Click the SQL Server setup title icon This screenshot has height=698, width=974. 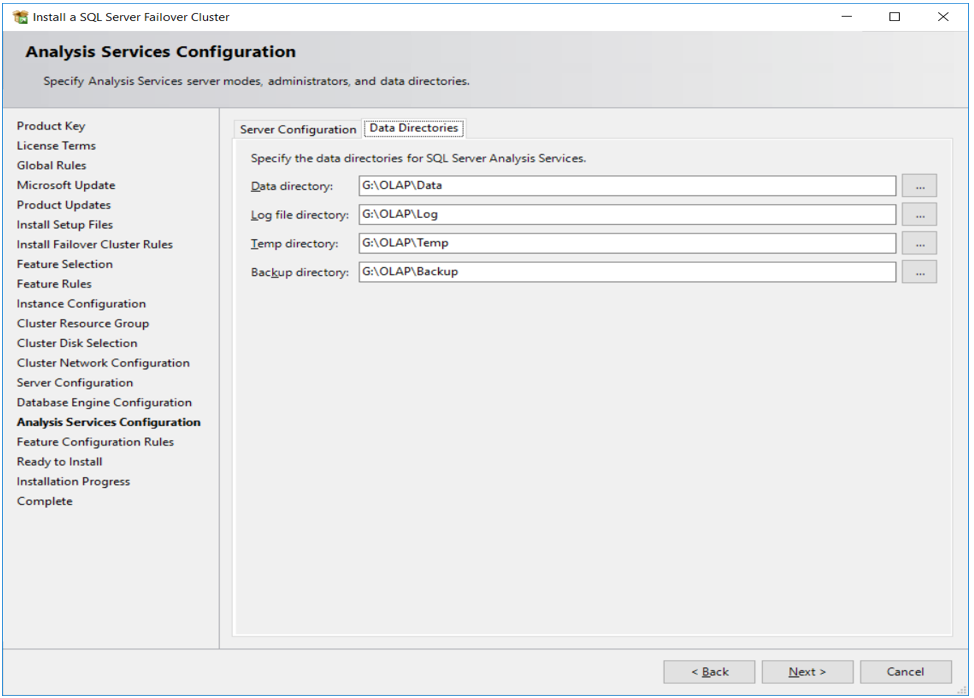(x=20, y=17)
